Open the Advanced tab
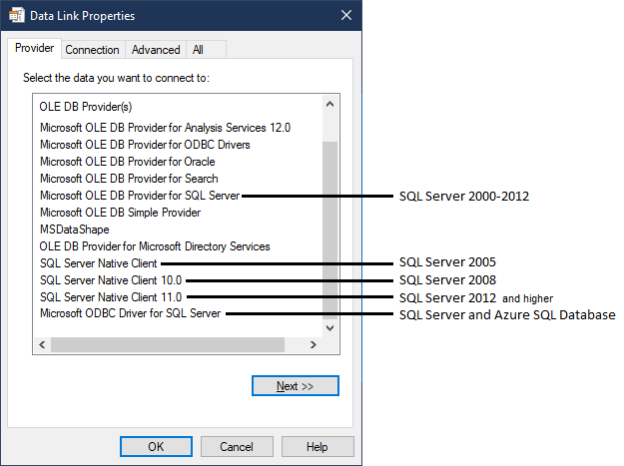Viewport: 624px width, 466px height. pyautogui.click(x=156, y=50)
